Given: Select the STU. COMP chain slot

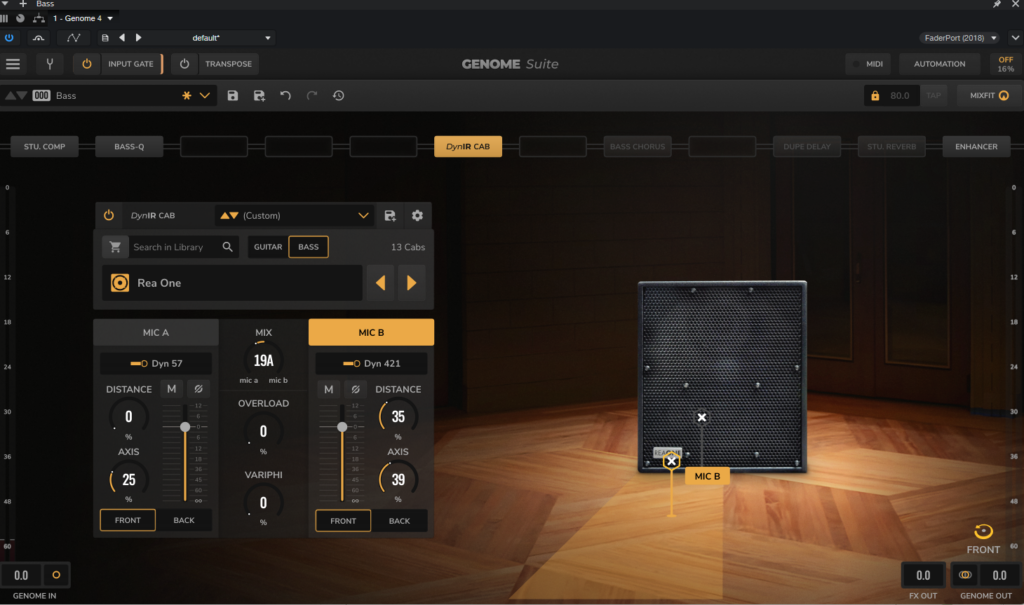Looking at the screenshot, I should [44, 146].
